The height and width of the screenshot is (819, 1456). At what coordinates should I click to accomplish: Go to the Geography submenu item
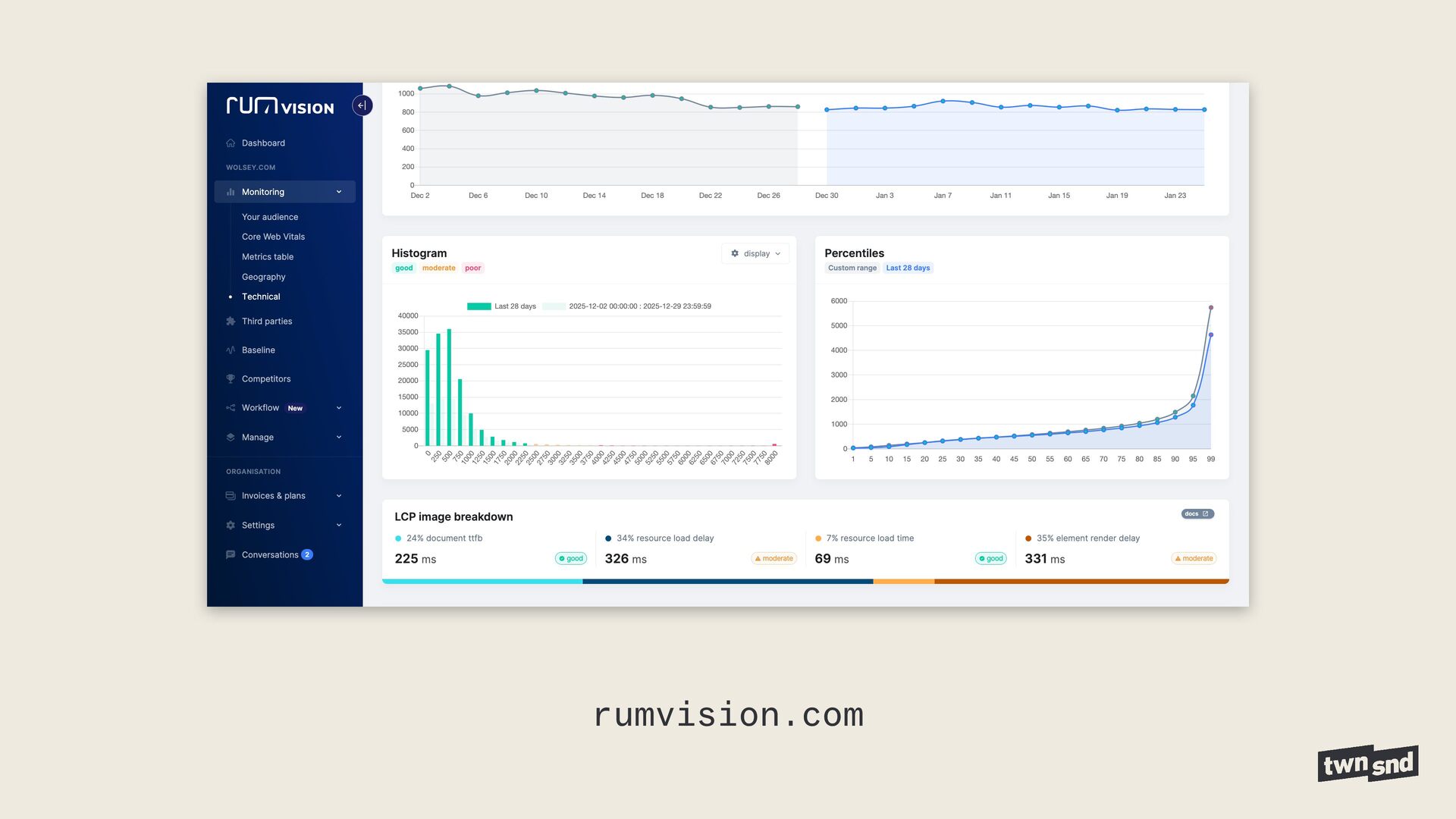(263, 278)
